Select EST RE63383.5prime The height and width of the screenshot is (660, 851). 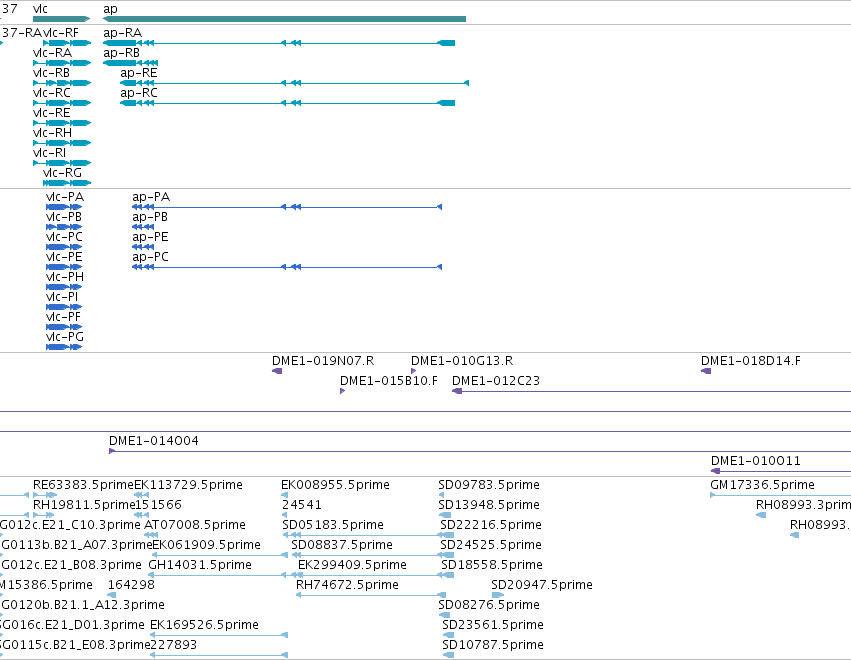tap(83, 485)
